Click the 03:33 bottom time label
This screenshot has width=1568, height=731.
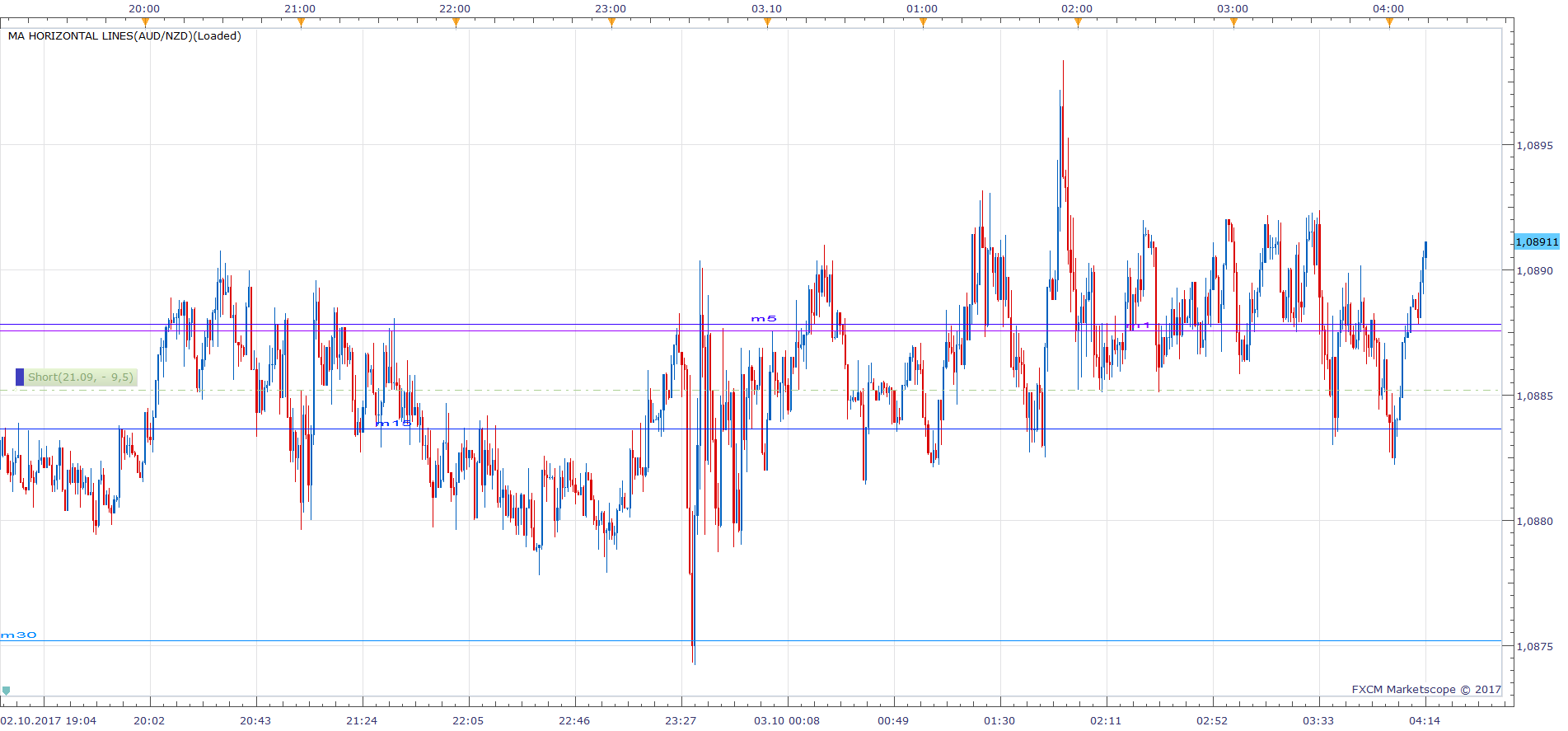(x=1318, y=720)
